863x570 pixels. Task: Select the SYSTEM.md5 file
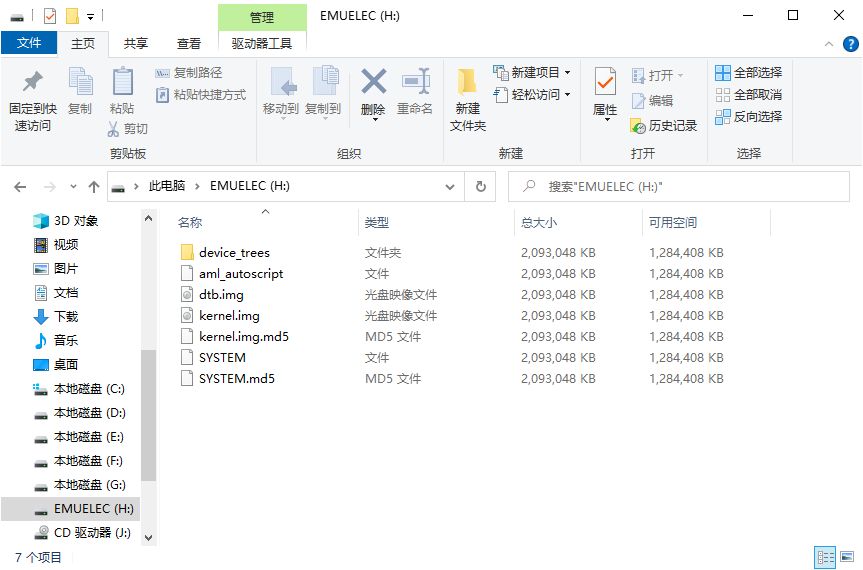237,379
